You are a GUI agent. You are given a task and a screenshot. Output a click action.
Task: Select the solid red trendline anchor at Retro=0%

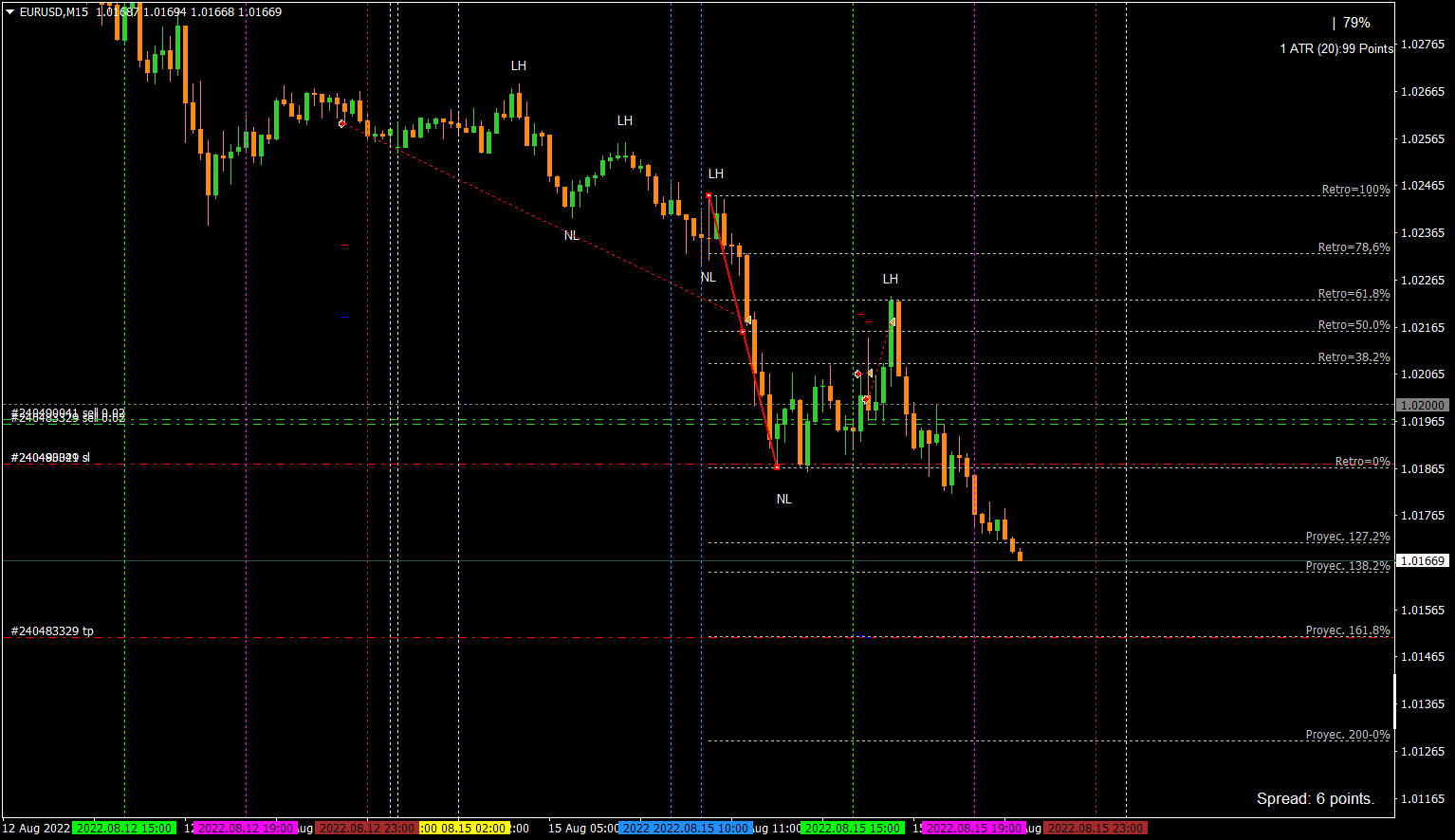[777, 467]
